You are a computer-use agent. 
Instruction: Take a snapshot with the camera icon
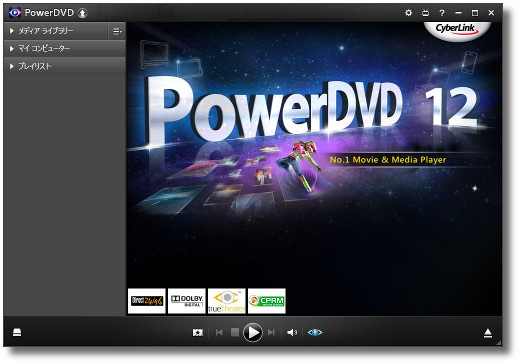click(198, 332)
